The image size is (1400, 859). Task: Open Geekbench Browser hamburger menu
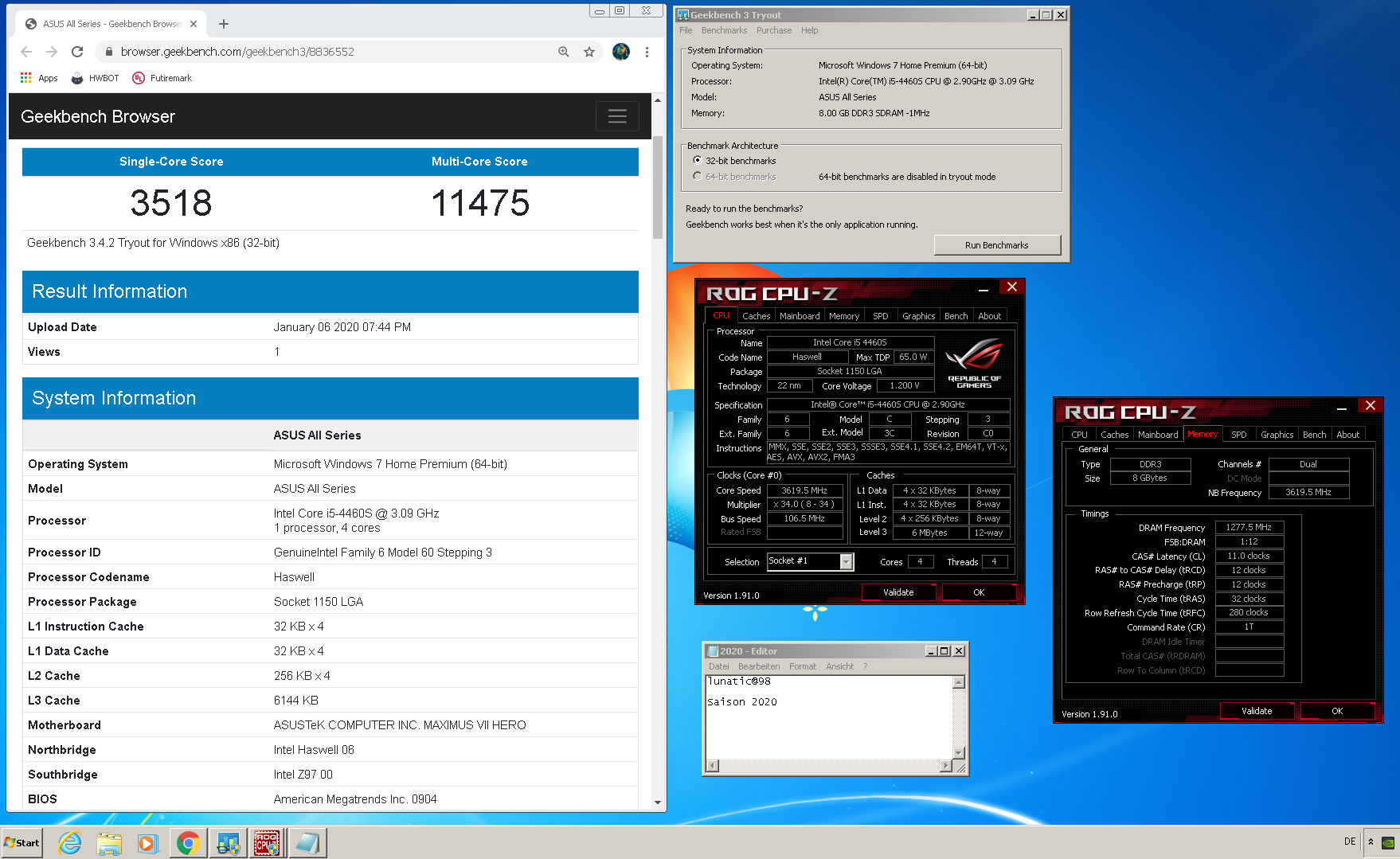coord(617,116)
